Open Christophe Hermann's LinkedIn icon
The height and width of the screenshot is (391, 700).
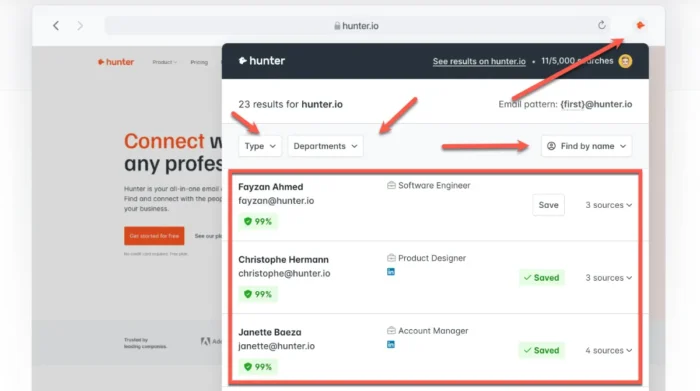[391, 271]
